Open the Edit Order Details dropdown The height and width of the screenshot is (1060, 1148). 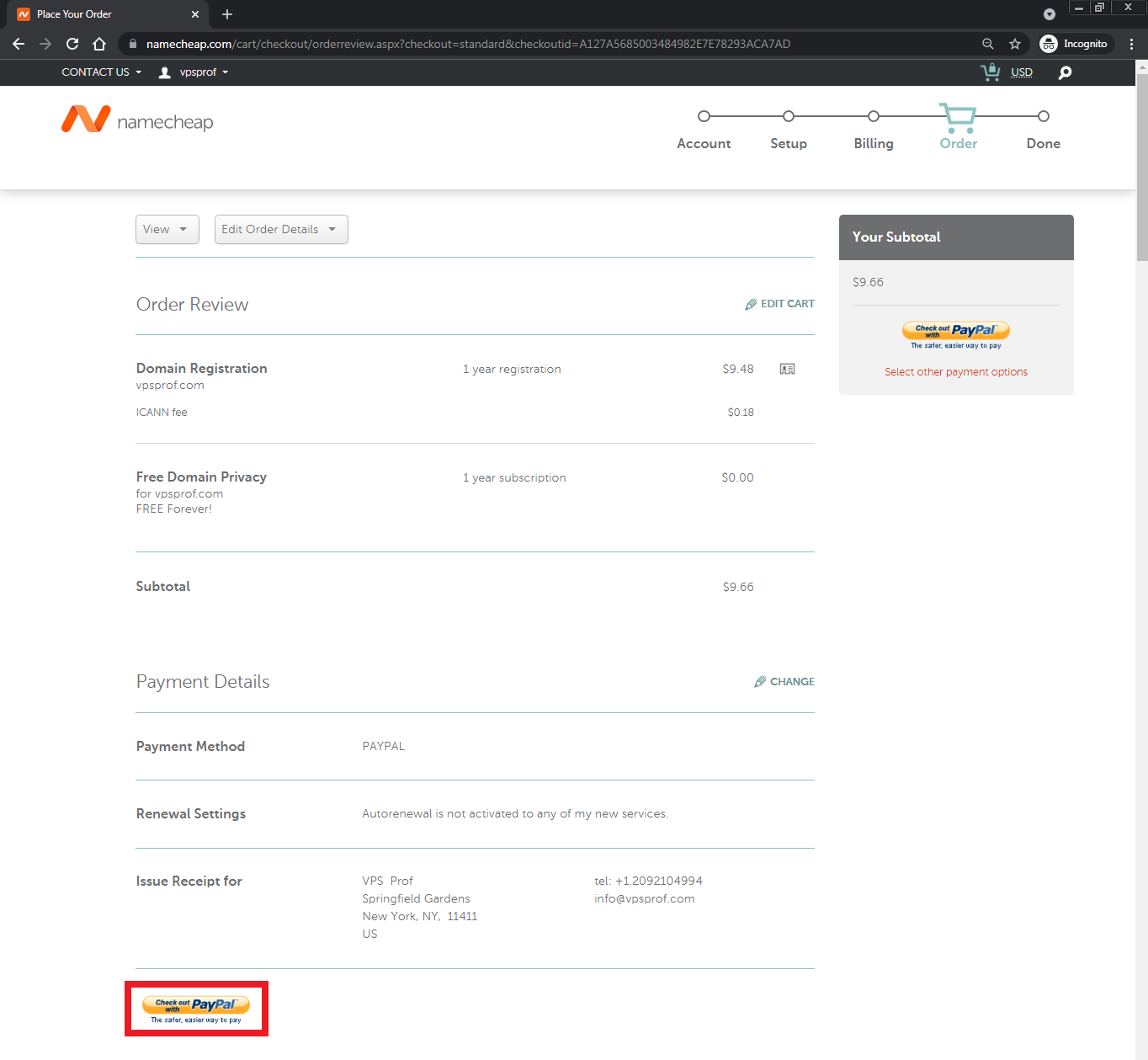[x=281, y=229]
